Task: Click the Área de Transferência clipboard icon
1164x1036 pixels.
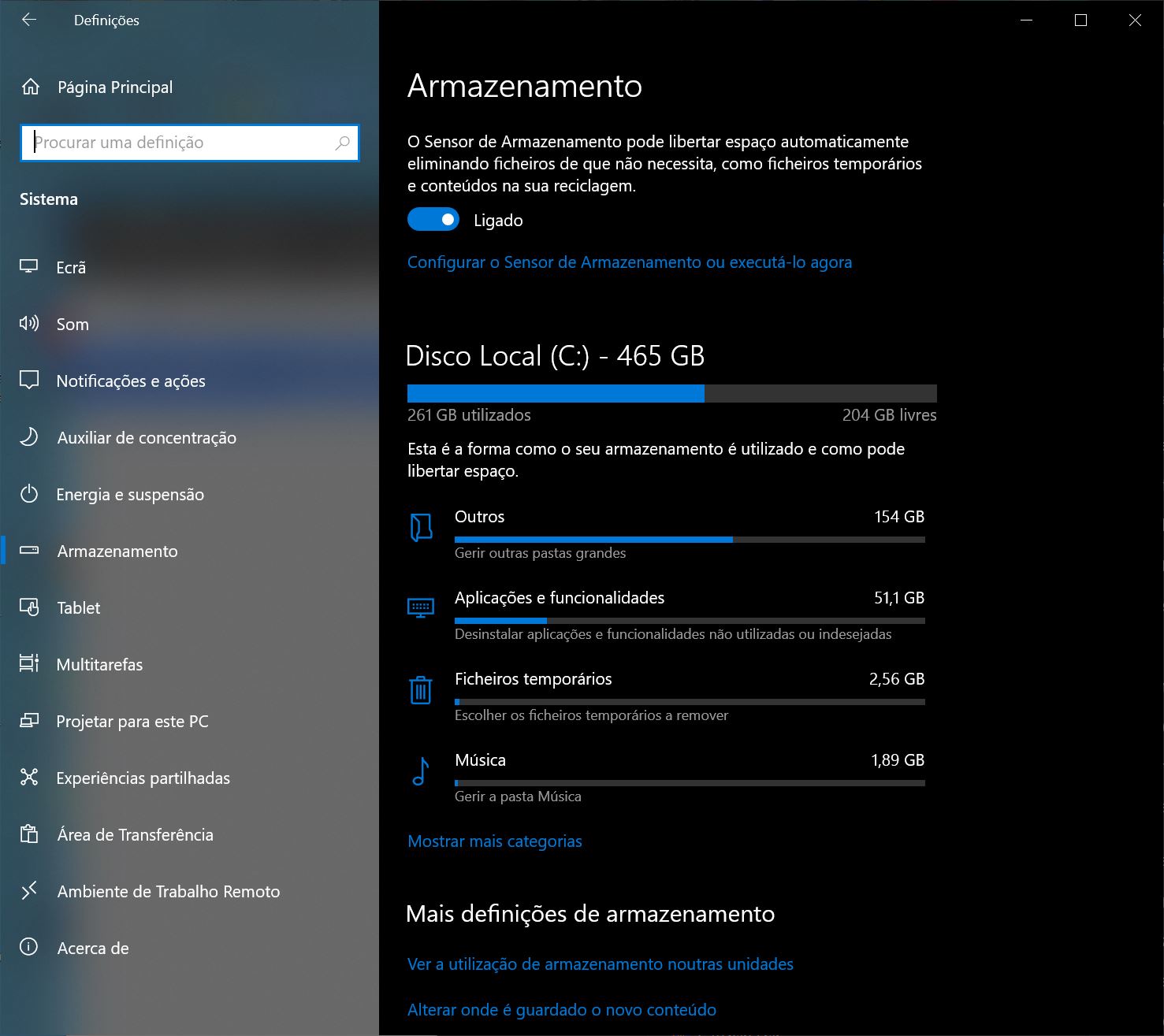Action: pos(29,834)
